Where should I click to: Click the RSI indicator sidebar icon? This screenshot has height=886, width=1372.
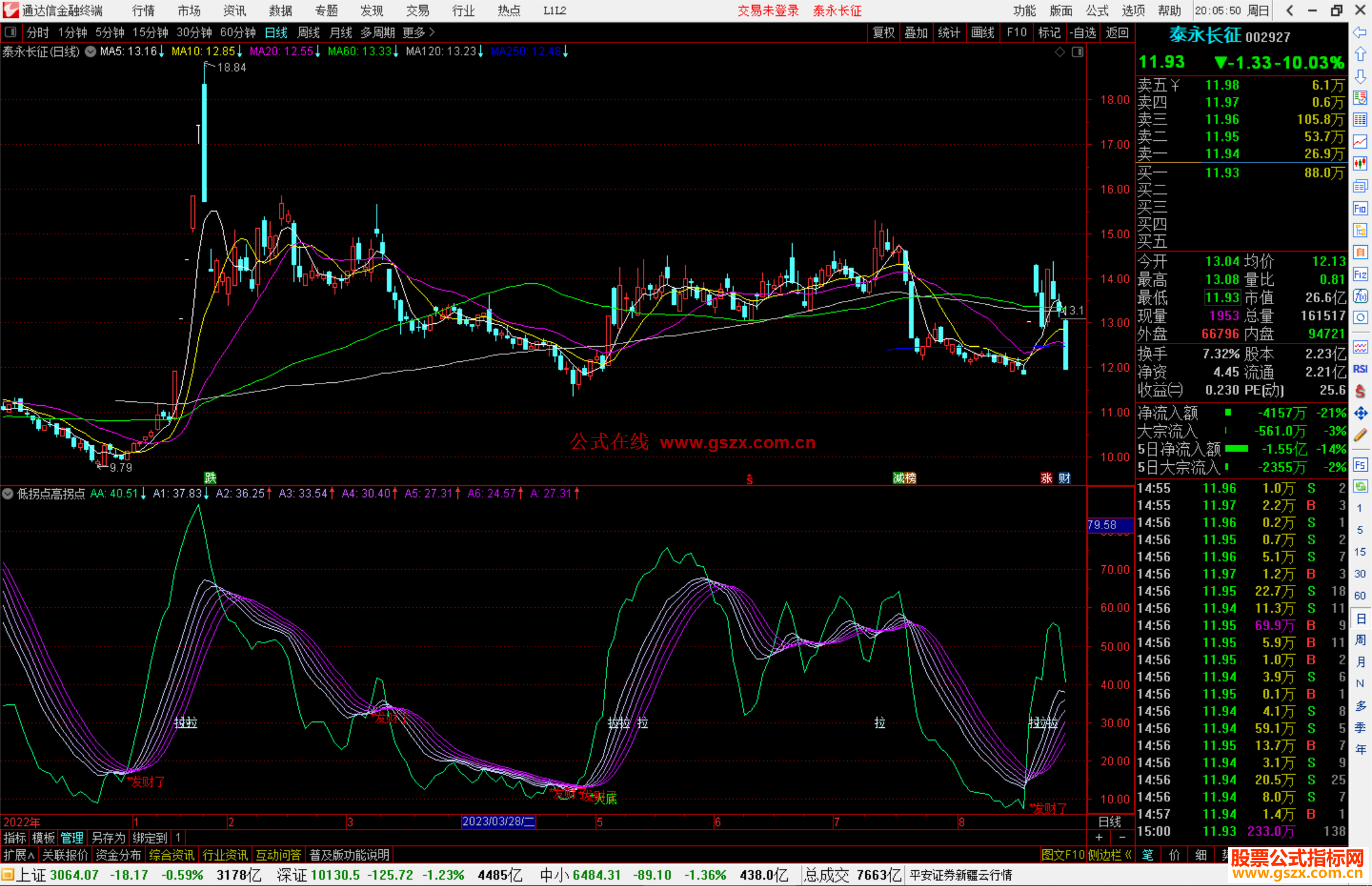(1360, 369)
